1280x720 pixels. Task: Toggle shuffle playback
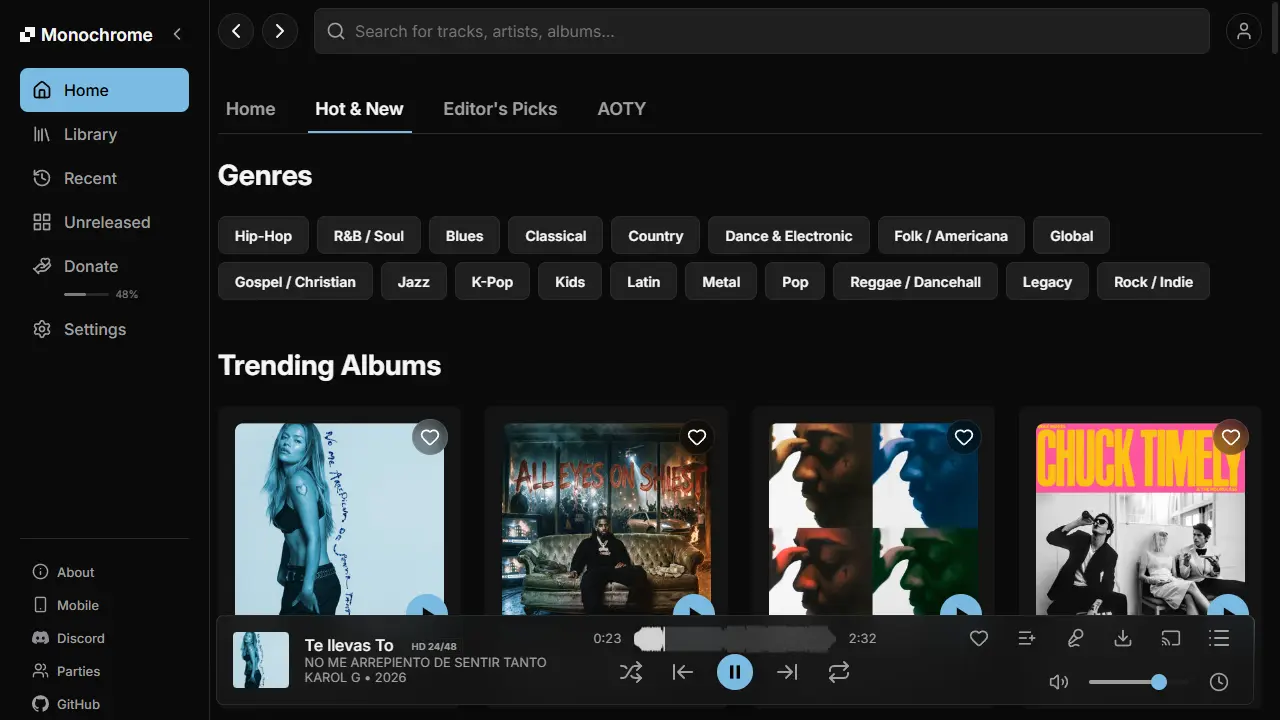[631, 672]
